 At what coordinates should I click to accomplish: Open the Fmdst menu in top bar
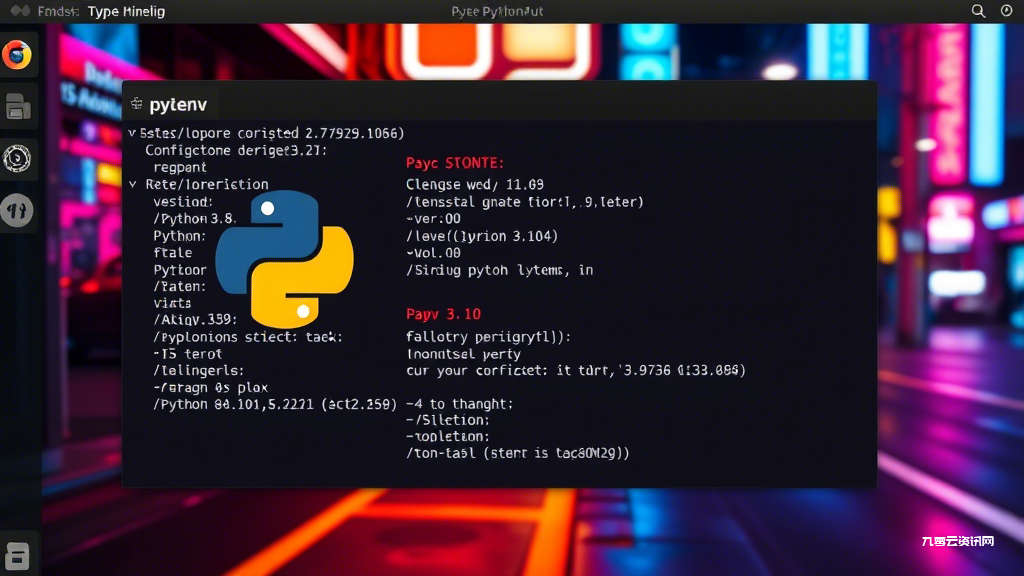click(58, 11)
